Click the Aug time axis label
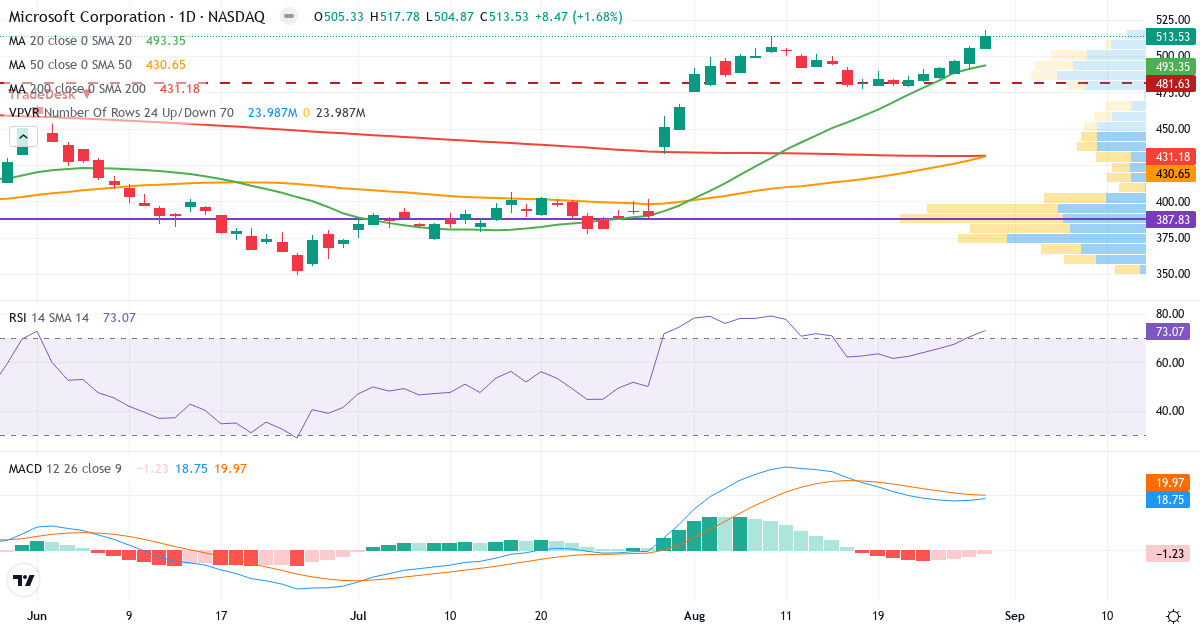1200x630 pixels. pyautogui.click(x=694, y=615)
